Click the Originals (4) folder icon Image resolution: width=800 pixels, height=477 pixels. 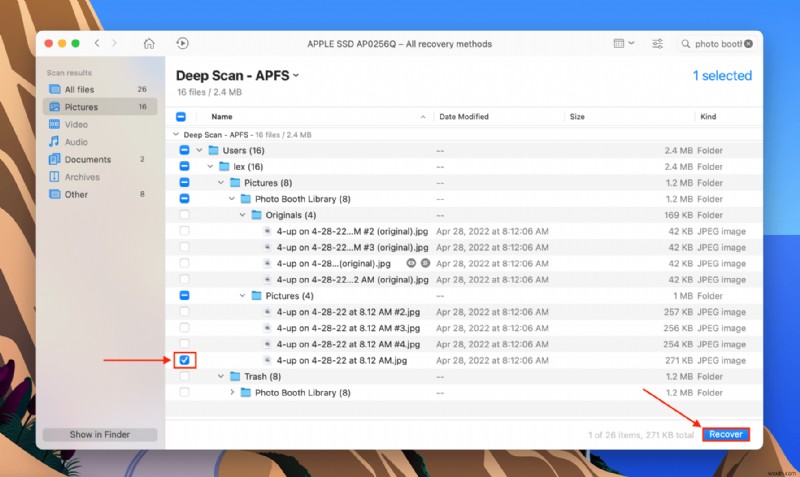coord(257,215)
